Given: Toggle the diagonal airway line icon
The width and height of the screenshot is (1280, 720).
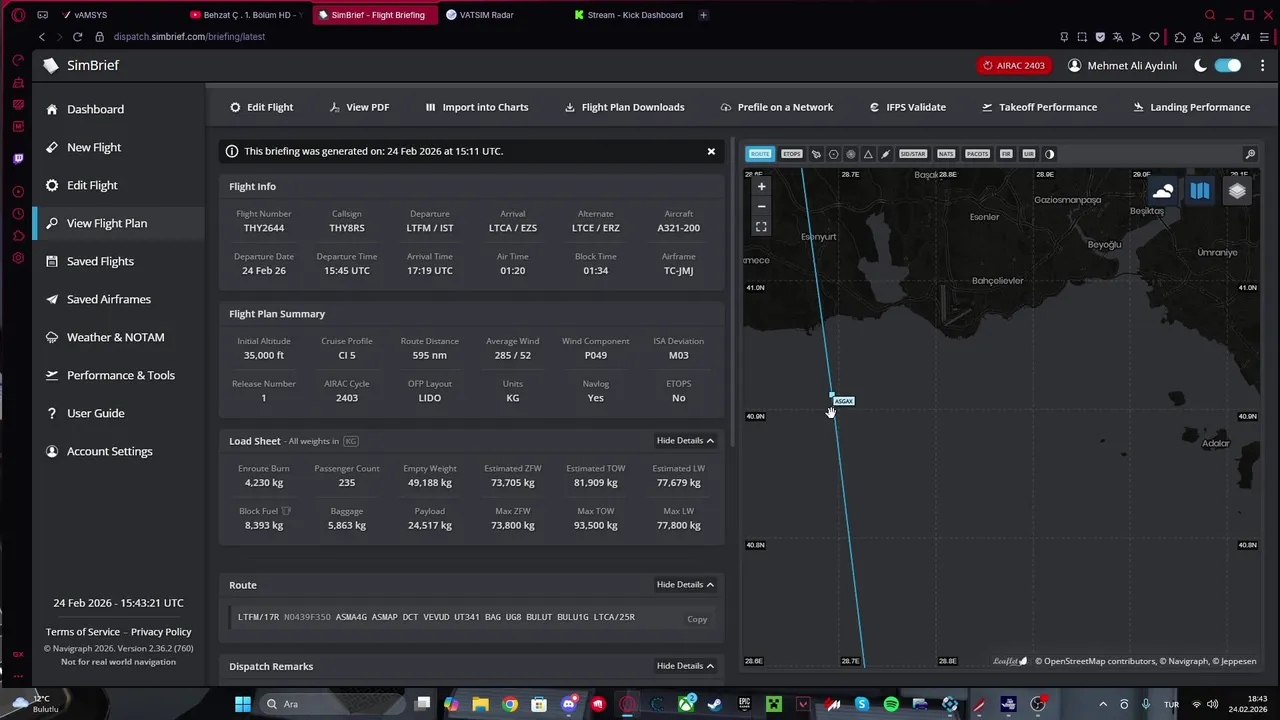Looking at the screenshot, I should (885, 154).
